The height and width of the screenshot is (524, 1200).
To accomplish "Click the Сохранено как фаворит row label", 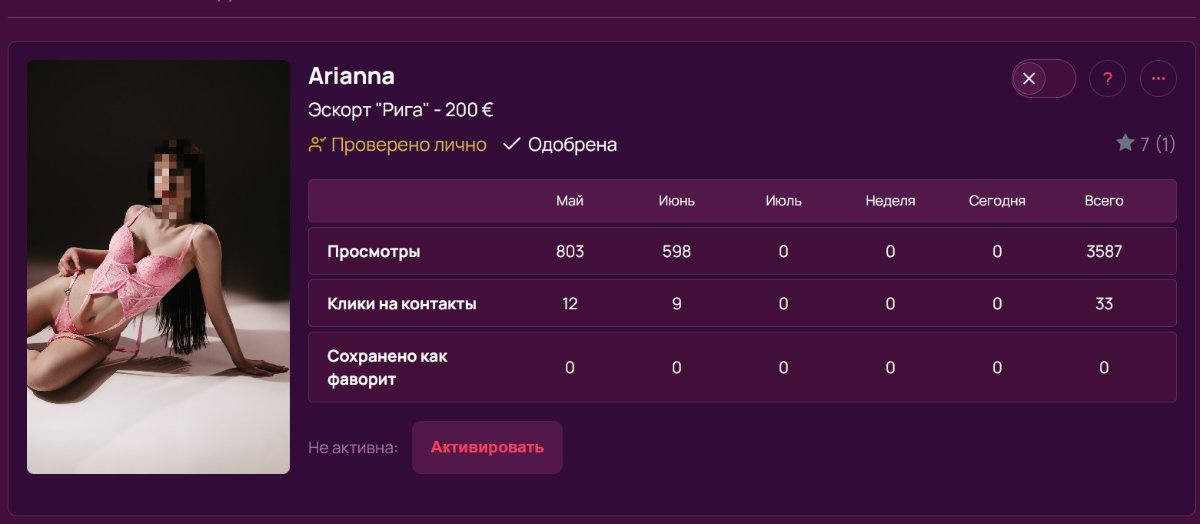I will coord(388,368).
